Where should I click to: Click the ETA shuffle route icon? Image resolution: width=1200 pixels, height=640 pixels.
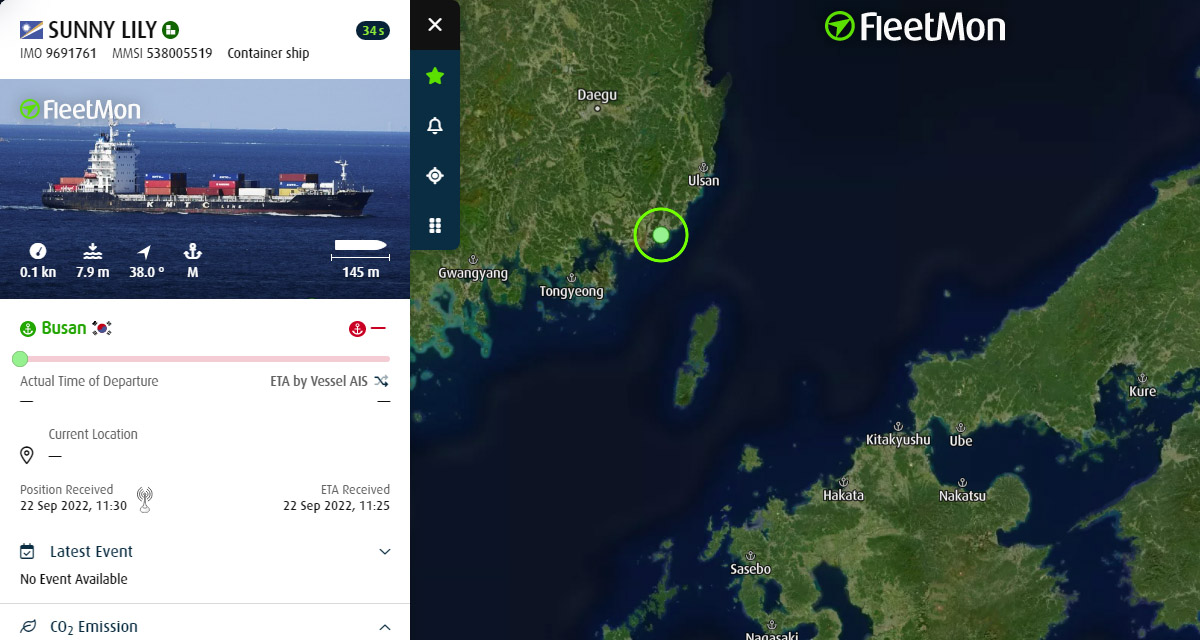(382, 381)
